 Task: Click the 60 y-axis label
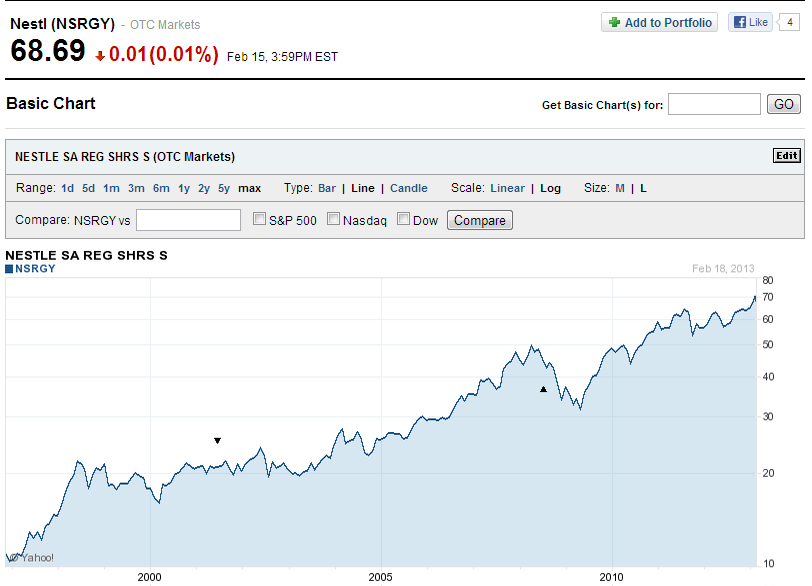[768, 319]
